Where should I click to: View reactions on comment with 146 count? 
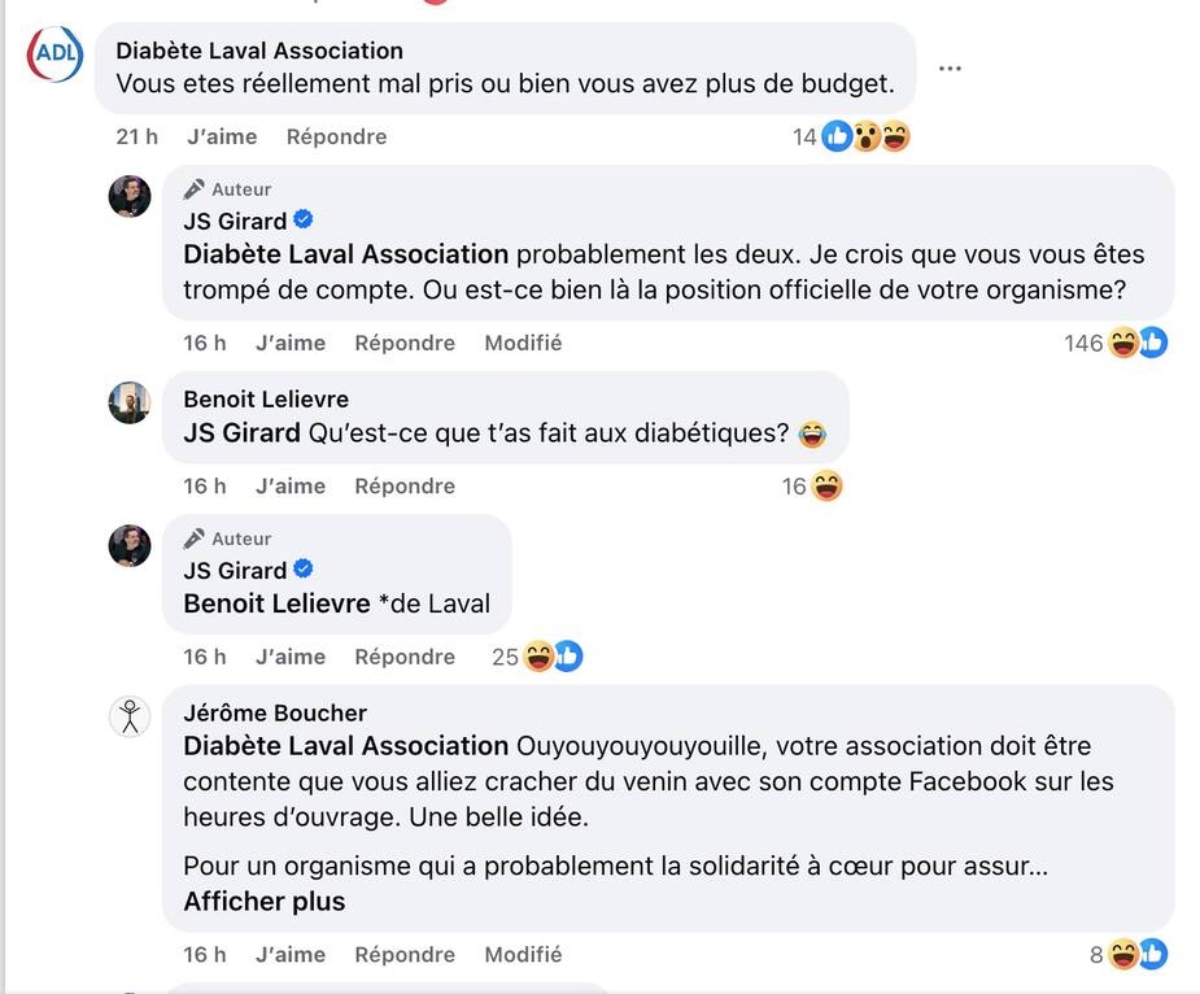(1138, 344)
